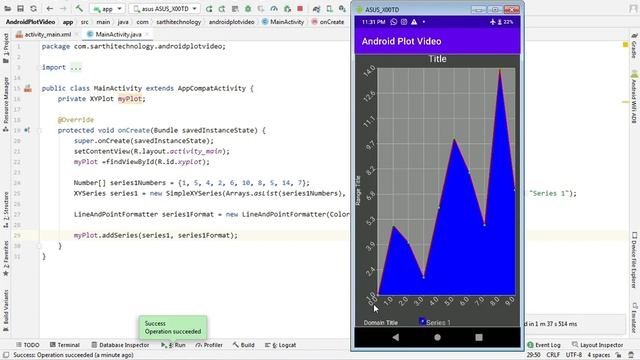The height and width of the screenshot is (360, 640).
Task: Open the AVD Manager device icon
Action: click(329, 9)
